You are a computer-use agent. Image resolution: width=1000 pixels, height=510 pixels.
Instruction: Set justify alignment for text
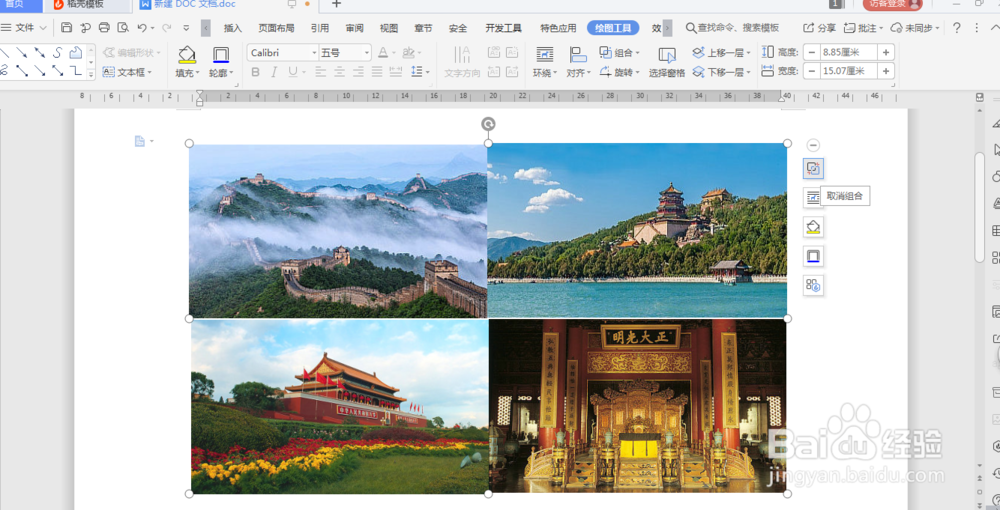pos(377,72)
